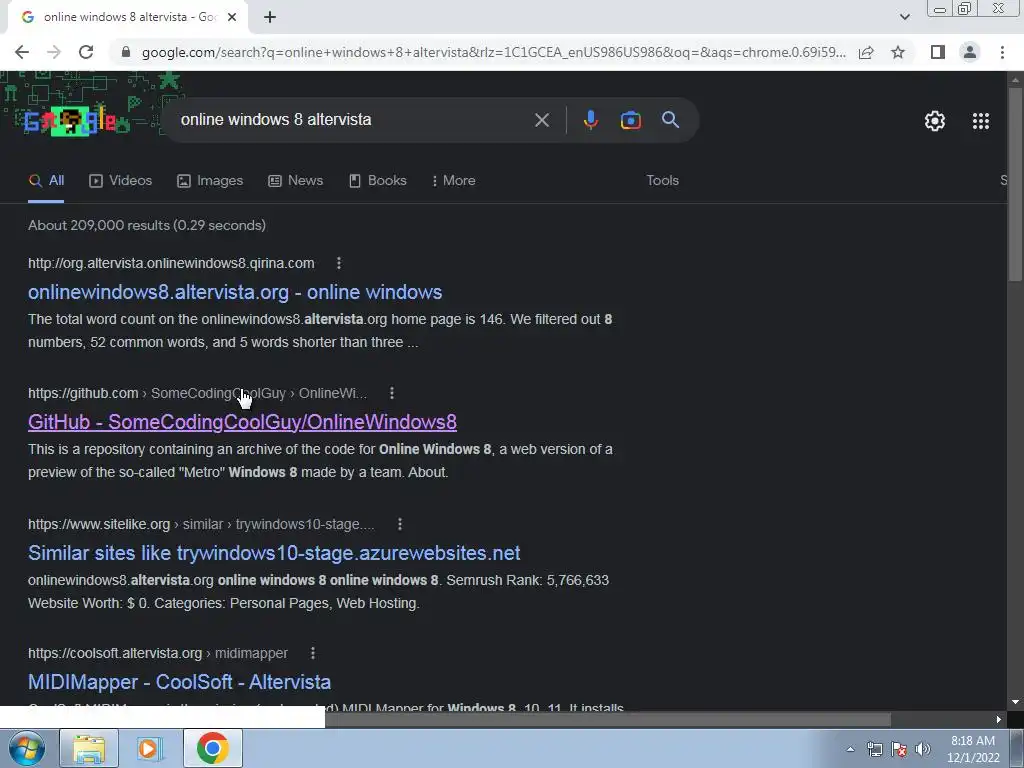Close the 'online windows 8 altervista' tab
This screenshot has width=1024, height=768.
point(232,18)
